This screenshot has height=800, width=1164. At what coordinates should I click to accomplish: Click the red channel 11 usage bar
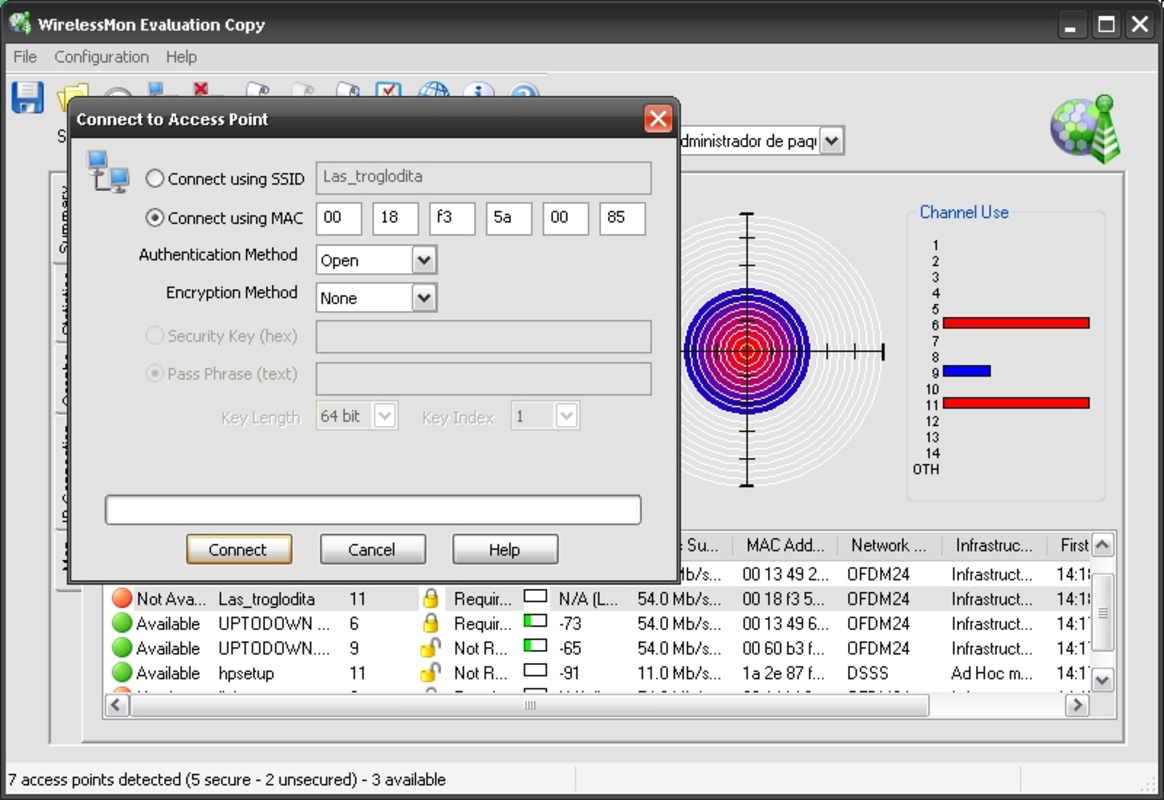(x=1016, y=403)
